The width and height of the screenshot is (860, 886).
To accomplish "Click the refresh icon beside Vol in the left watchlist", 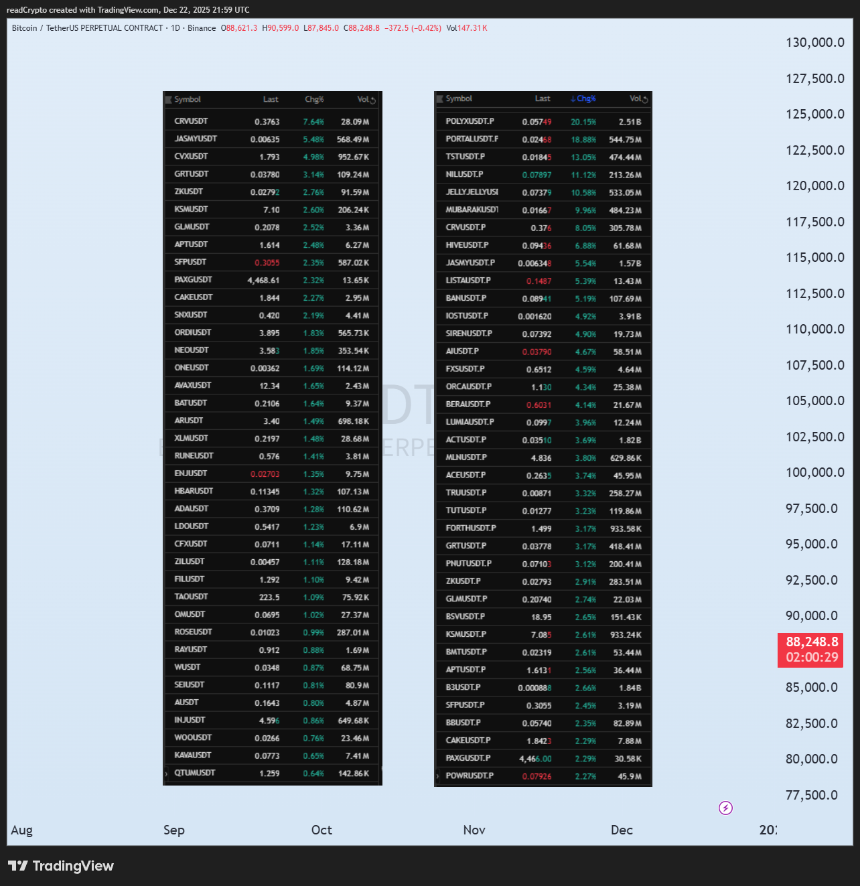I will pyautogui.click(x=373, y=101).
